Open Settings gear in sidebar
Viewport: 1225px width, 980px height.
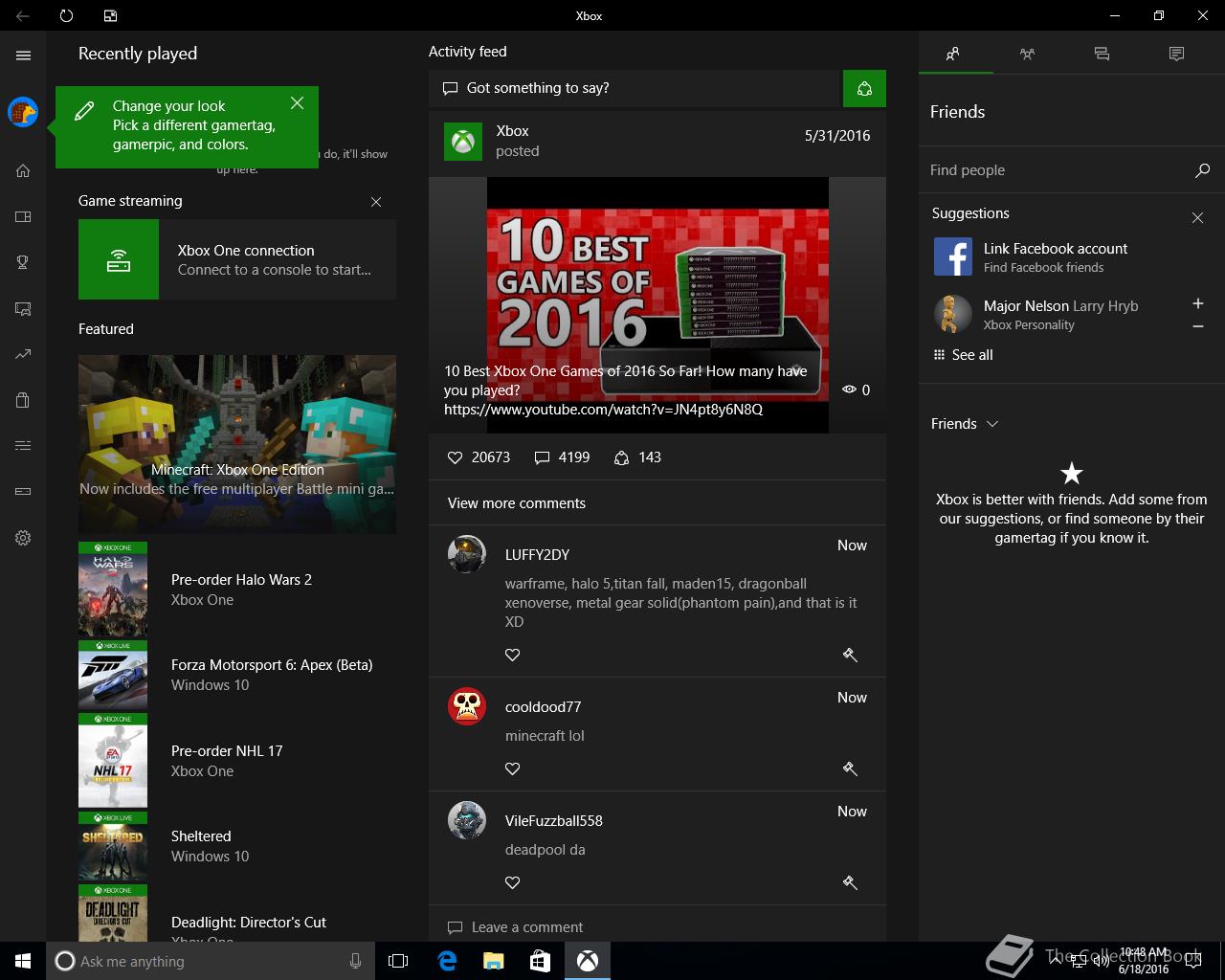[23, 538]
